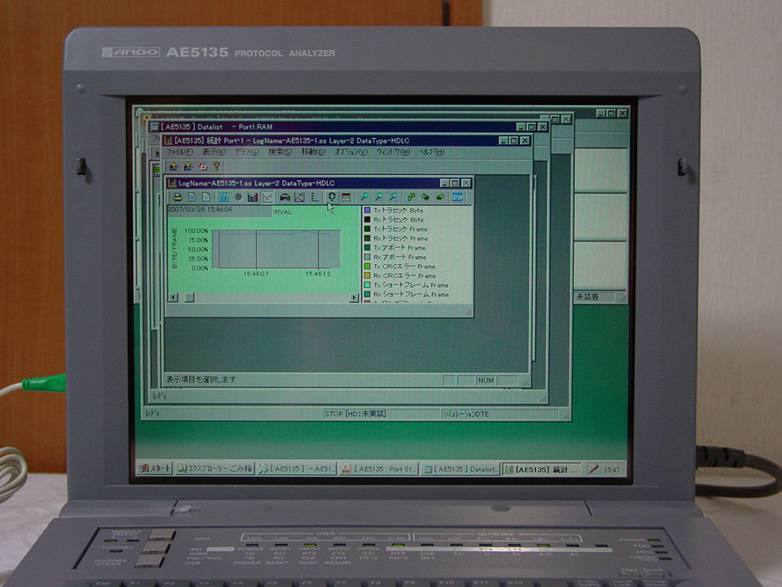The height and width of the screenshot is (587, 782).
Task: Open the ヘルプ(H) menu
Action: 431,152
